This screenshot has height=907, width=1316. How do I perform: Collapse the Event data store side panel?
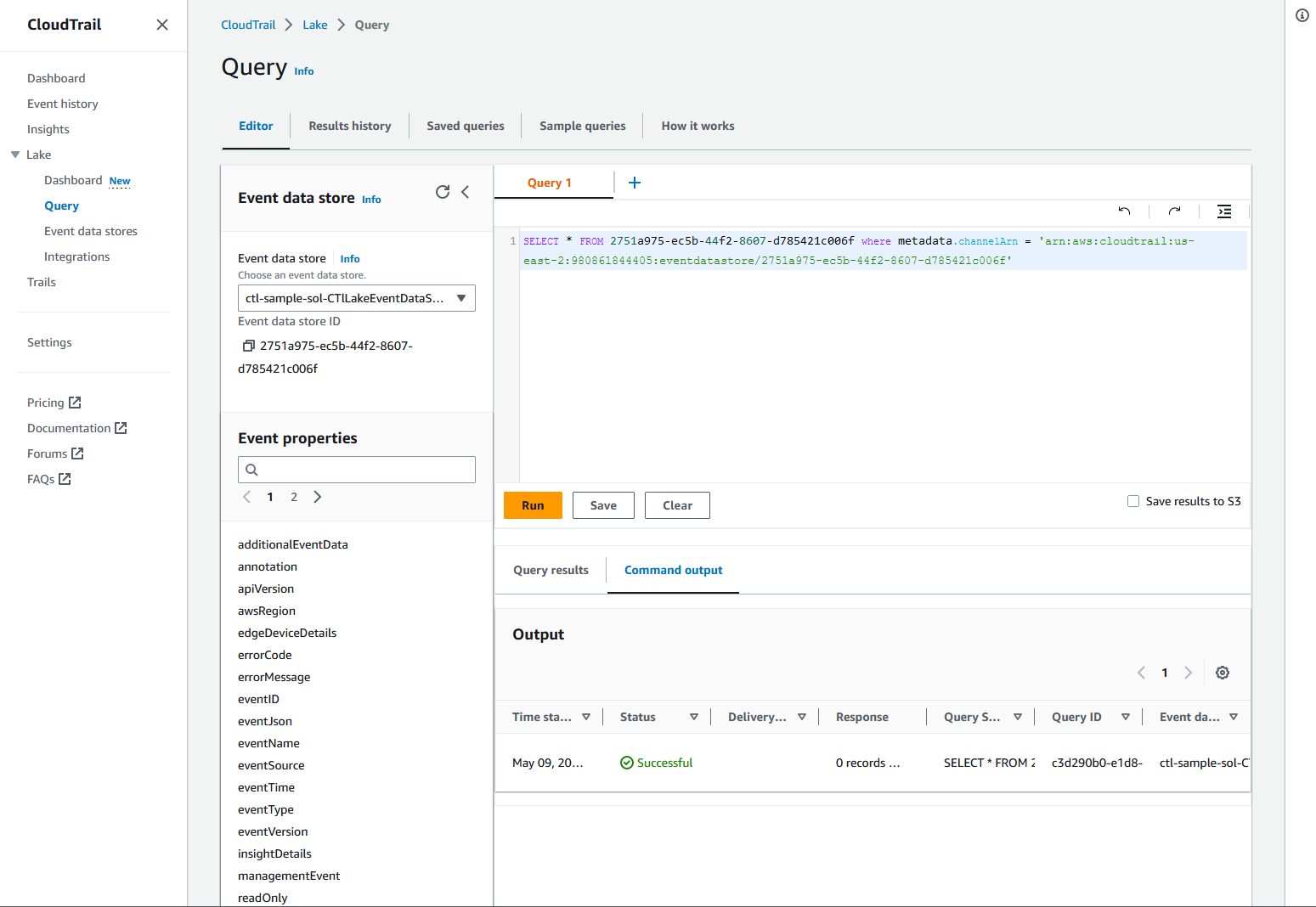point(466,192)
